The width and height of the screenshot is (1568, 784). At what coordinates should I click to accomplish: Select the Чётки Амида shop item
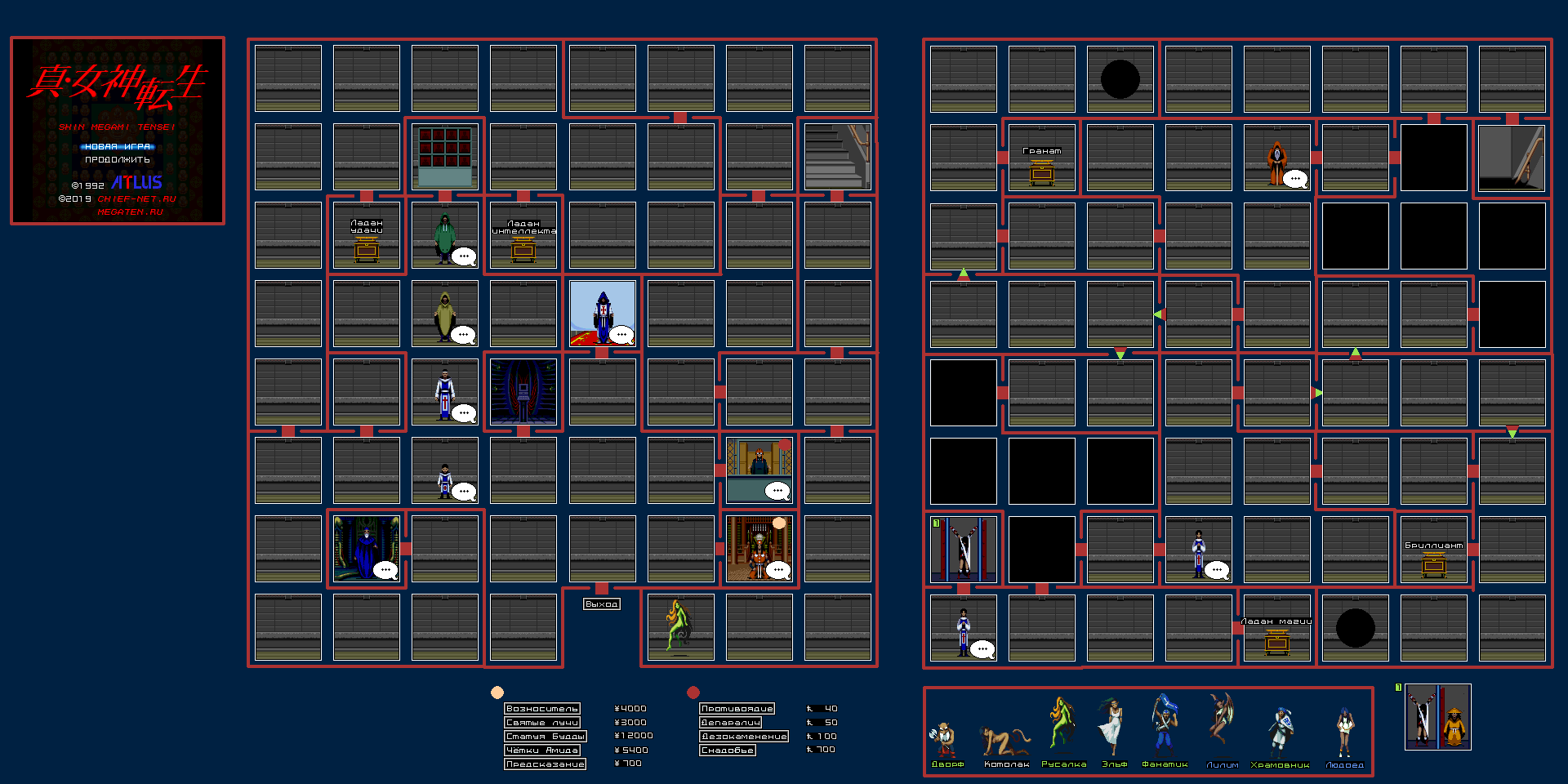pyautogui.click(x=542, y=751)
